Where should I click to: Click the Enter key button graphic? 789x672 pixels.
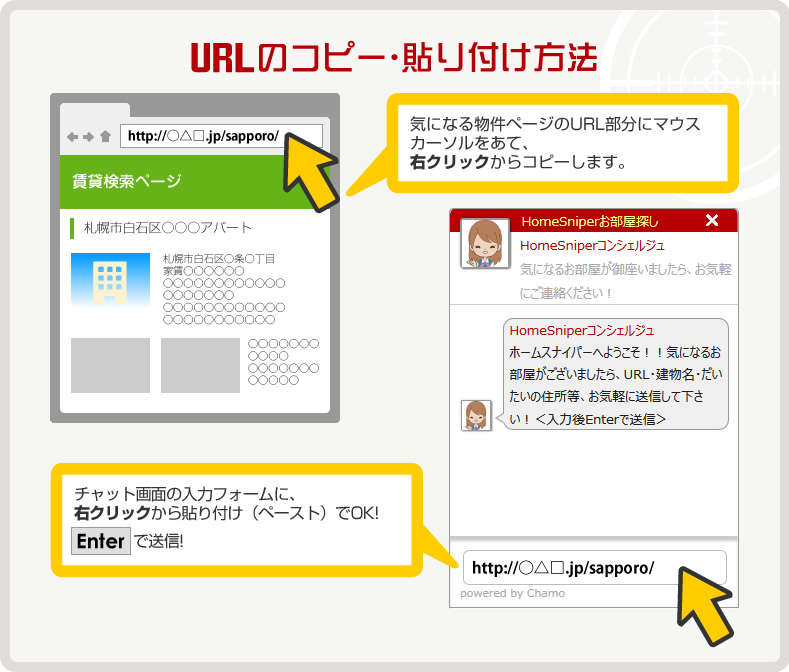(x=101, y=541)
